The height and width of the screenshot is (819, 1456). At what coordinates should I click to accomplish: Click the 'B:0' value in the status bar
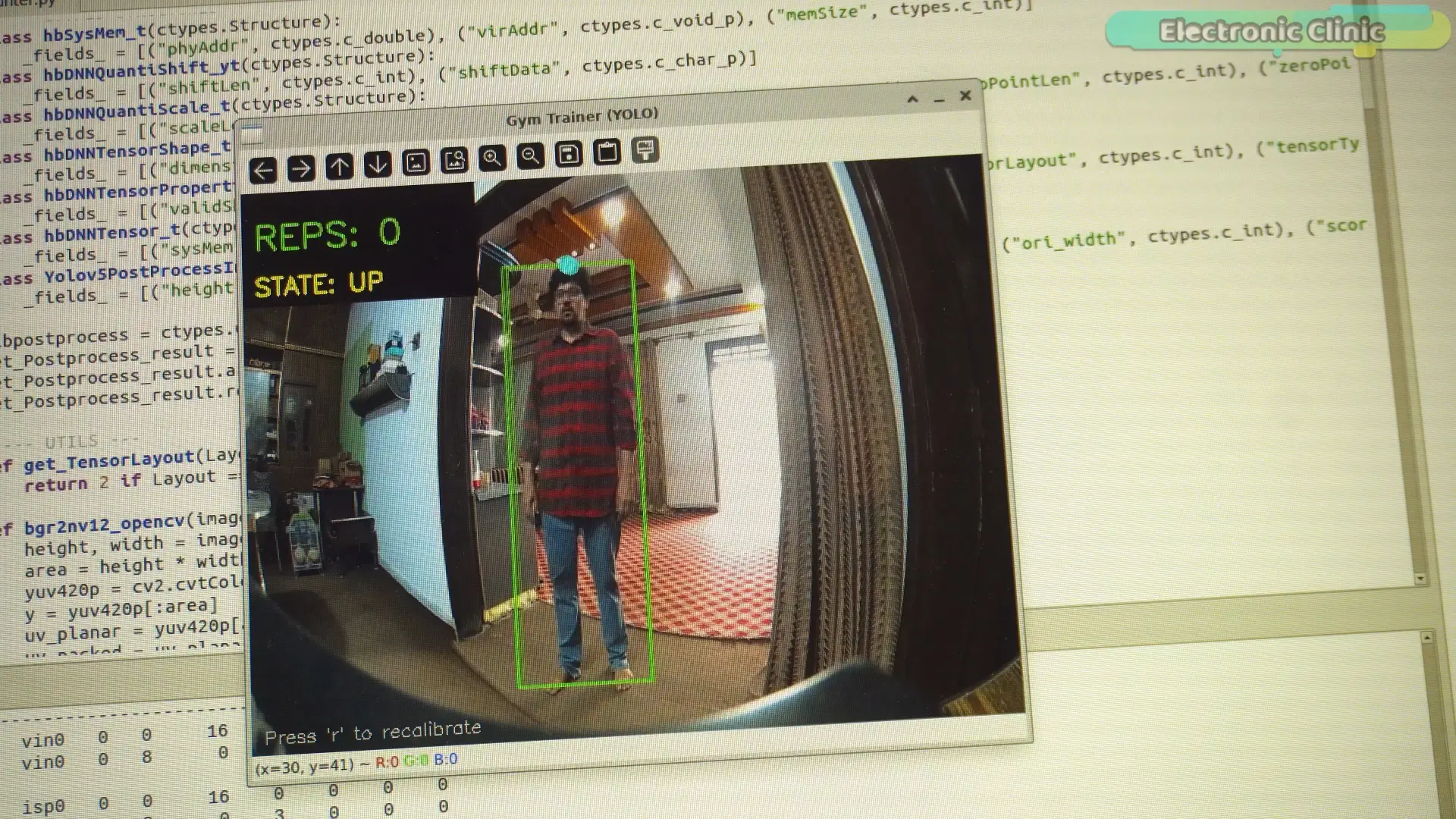(446, 759)
